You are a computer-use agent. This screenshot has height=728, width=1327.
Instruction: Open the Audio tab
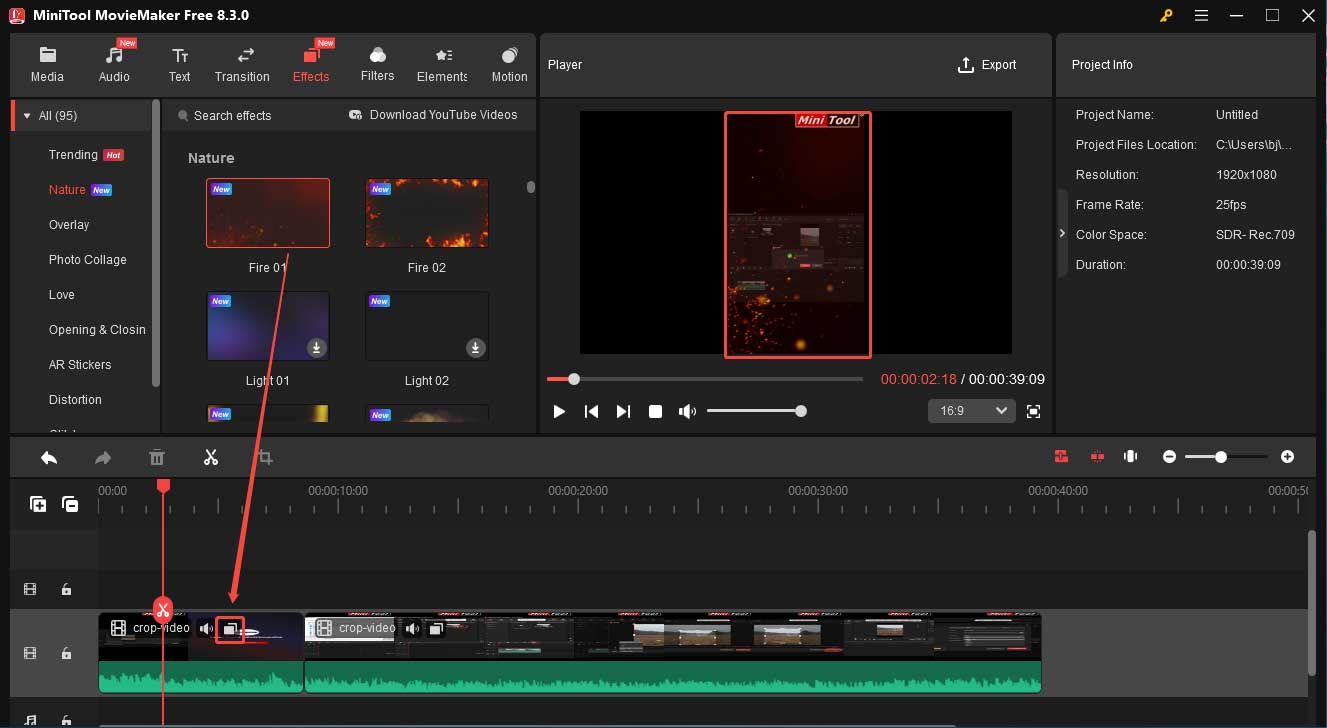(114, 64)
